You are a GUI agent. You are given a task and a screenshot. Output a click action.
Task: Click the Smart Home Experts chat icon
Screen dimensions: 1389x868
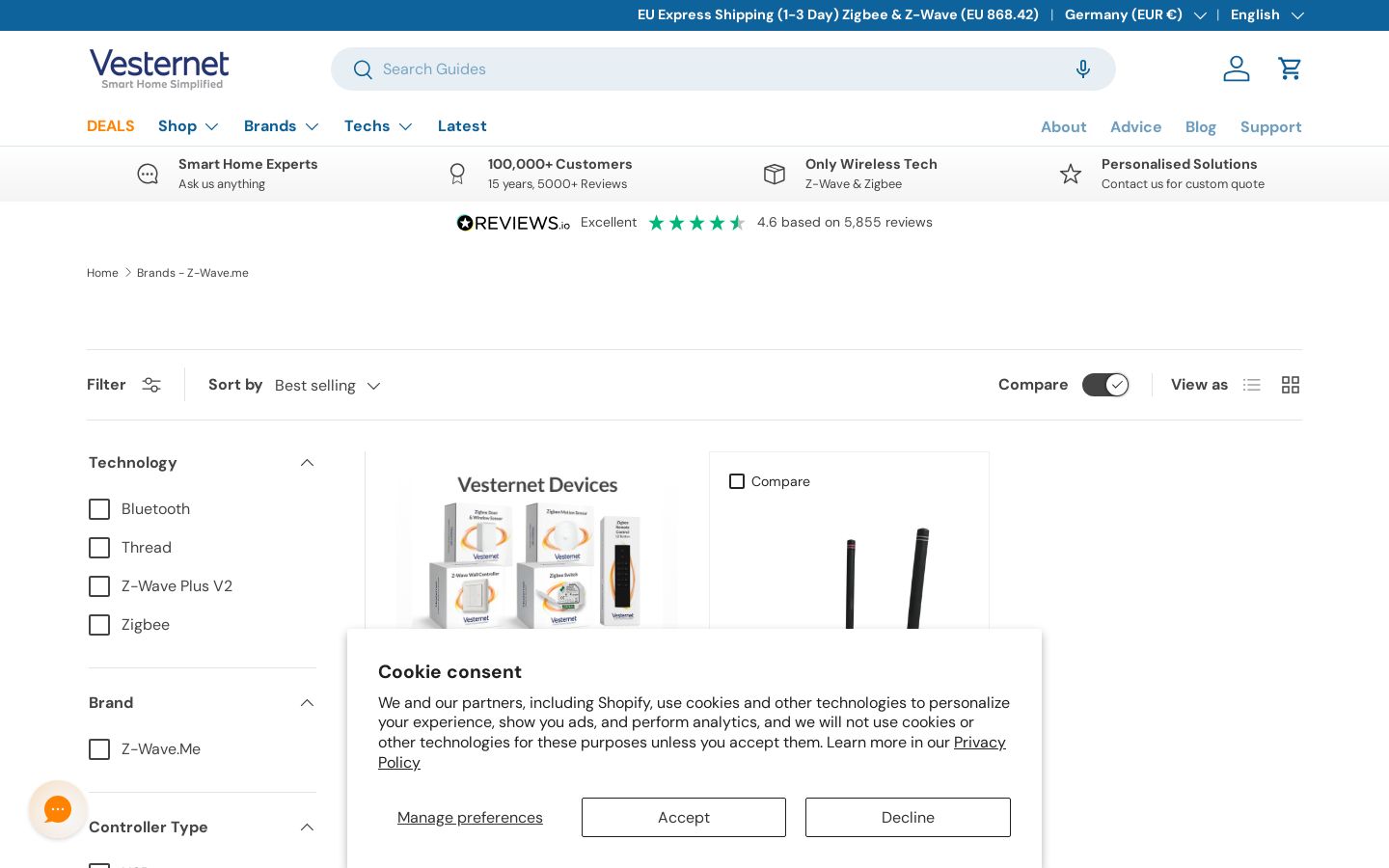148,174
